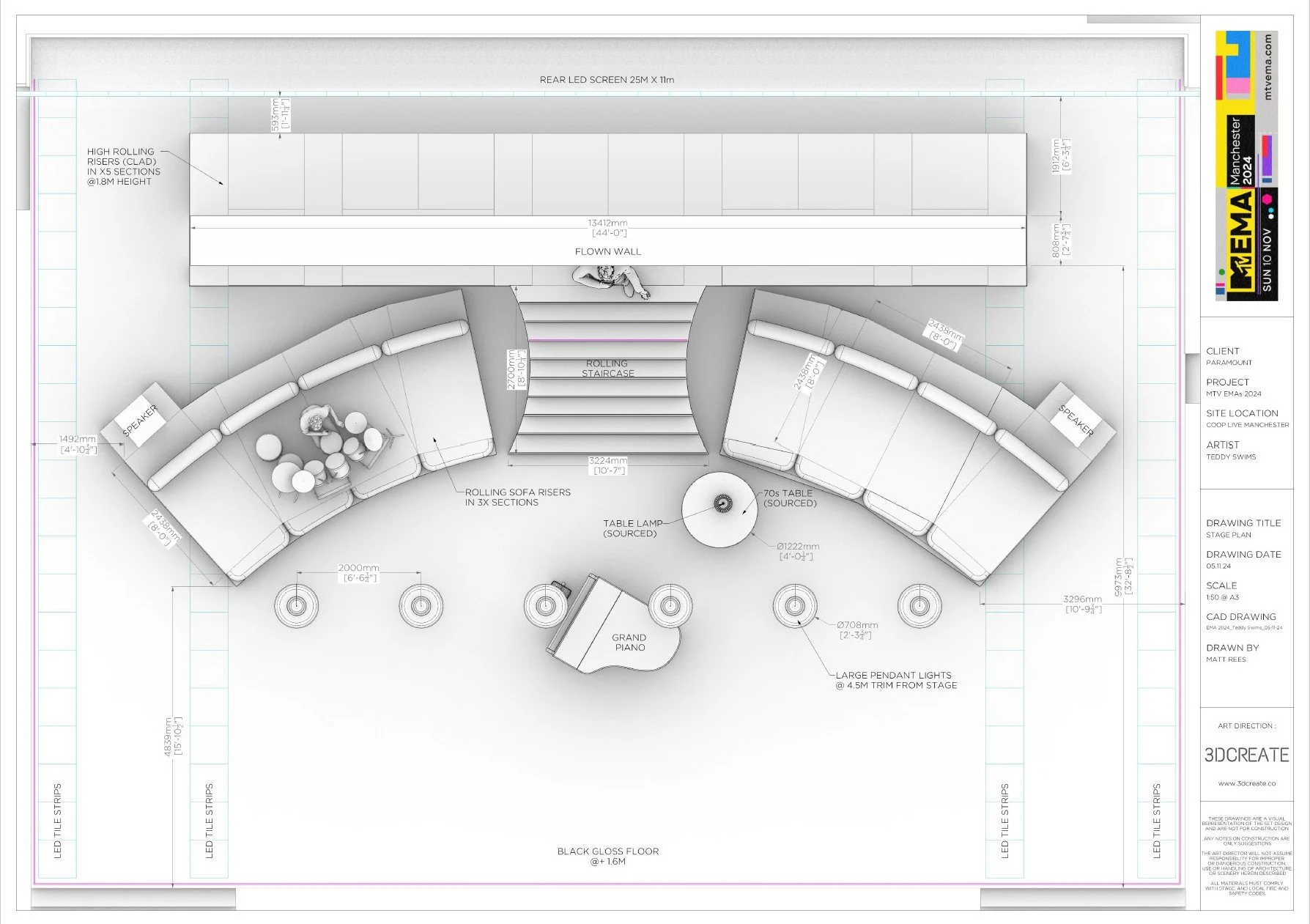The width and height of the screenshot is (1310, 924).
Task: Click the 'TABLE LAMP (SOURCED)' annotation
Action: point(632,528)
